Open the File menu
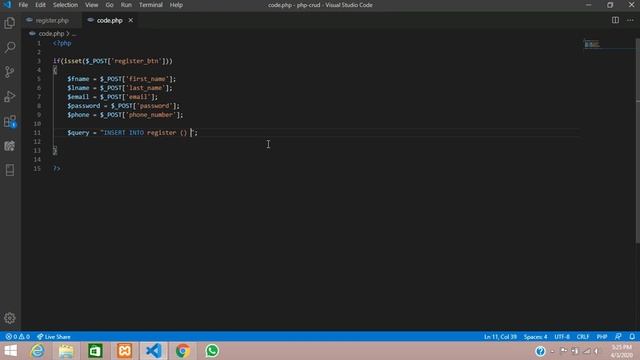This screenshot has height=360, width=640. 23,5
